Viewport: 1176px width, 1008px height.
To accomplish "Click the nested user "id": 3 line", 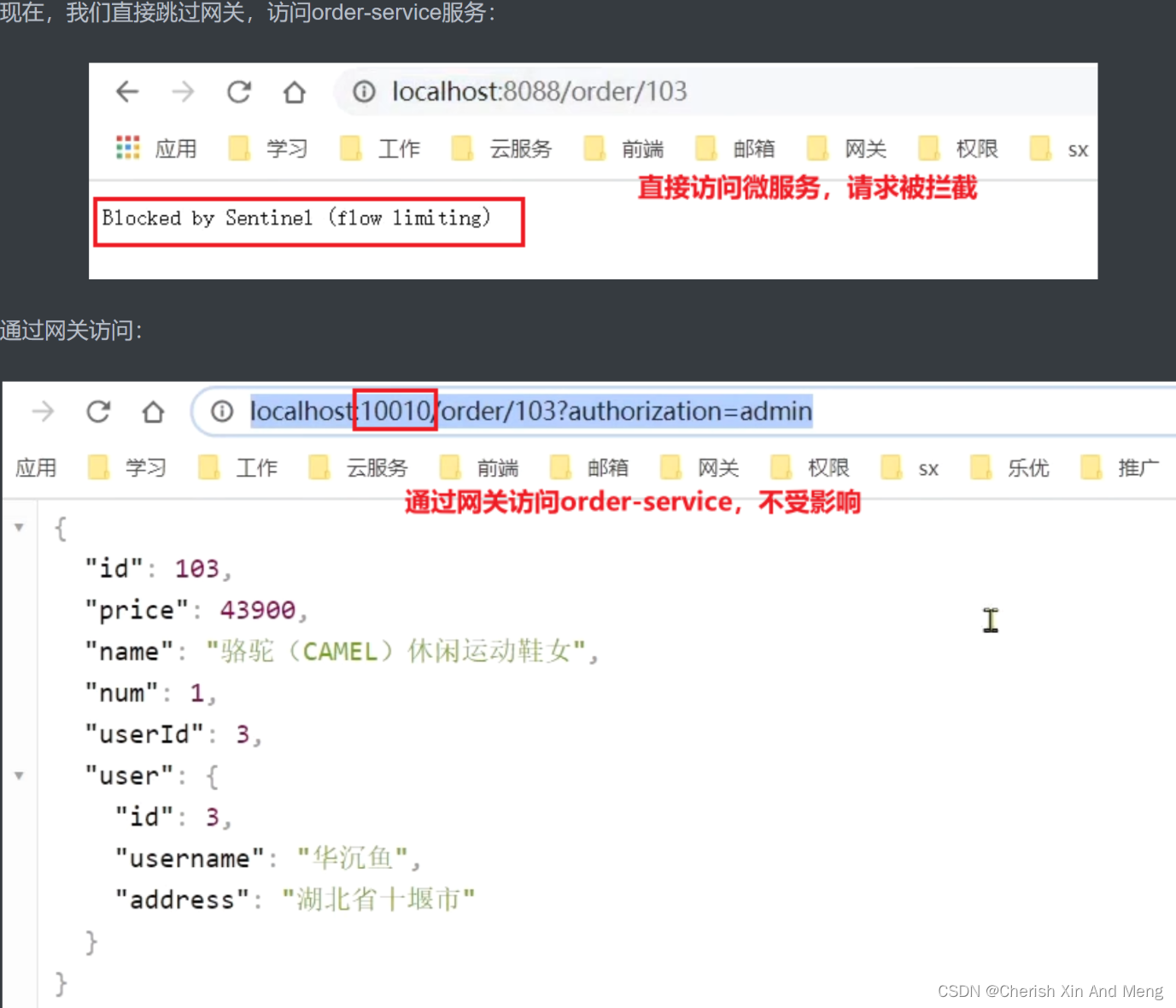I will pos(173,817).
